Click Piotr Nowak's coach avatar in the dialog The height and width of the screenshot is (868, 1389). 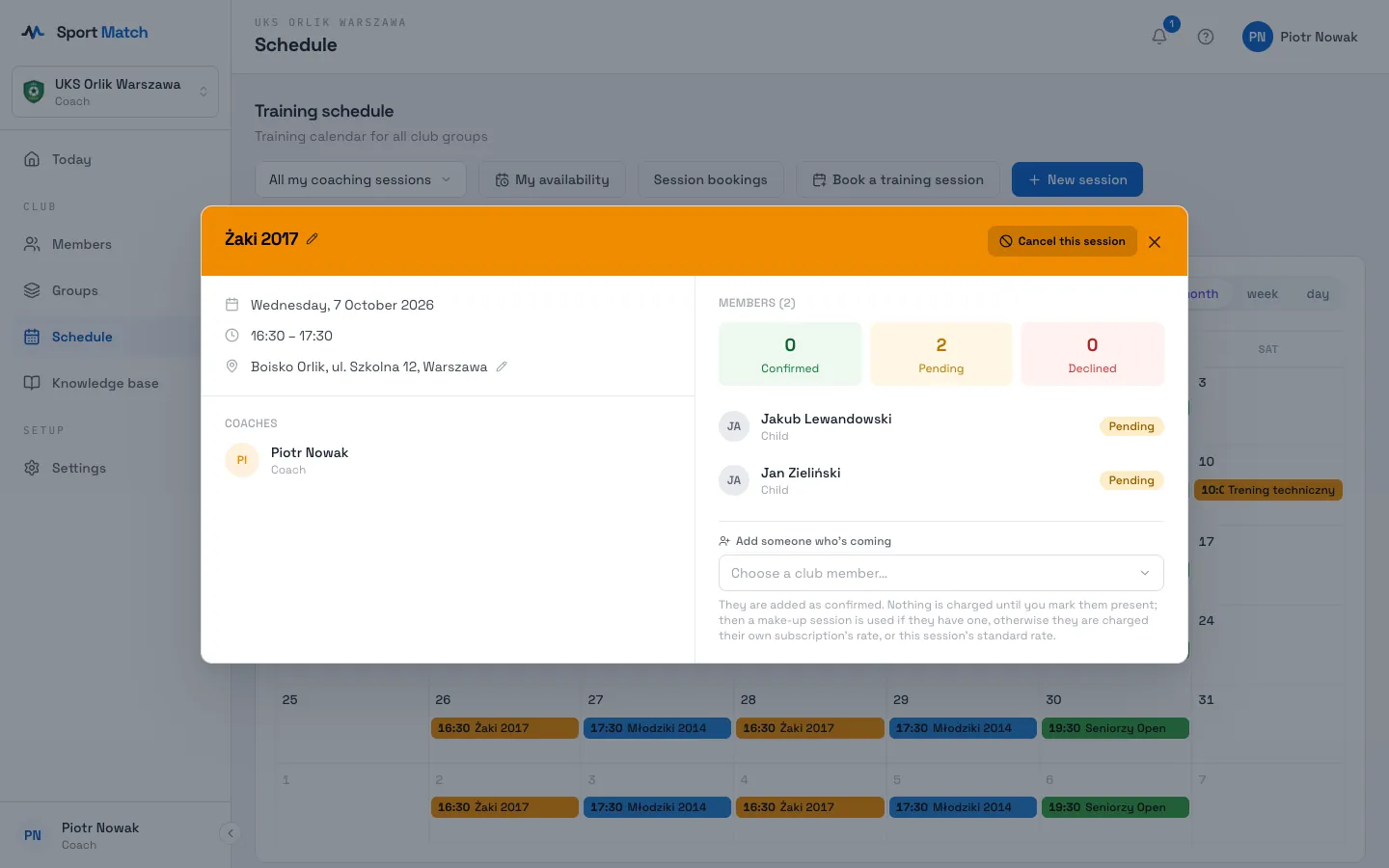point(242,460)
